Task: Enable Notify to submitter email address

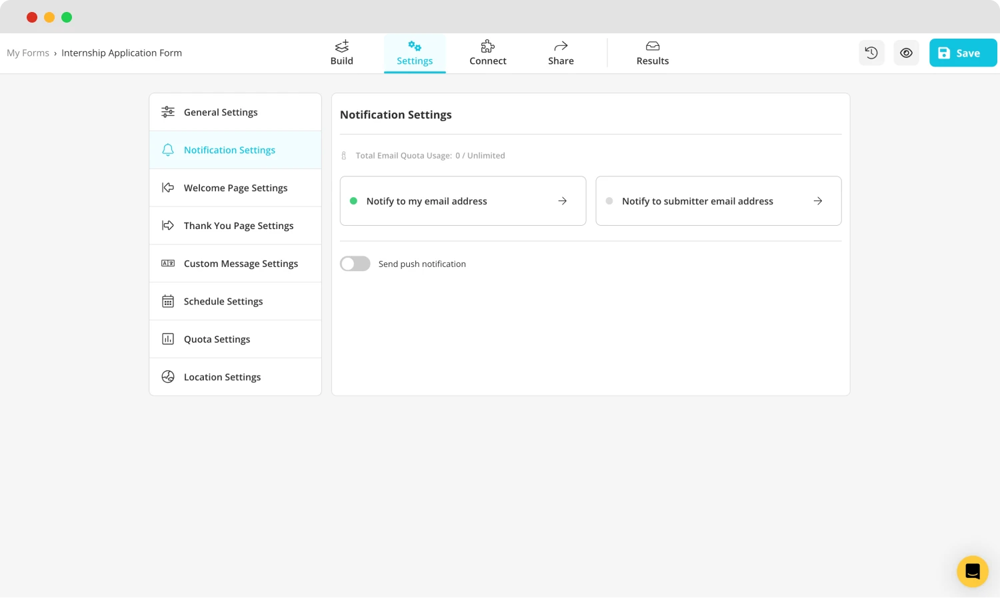Action: click(611, 200)
